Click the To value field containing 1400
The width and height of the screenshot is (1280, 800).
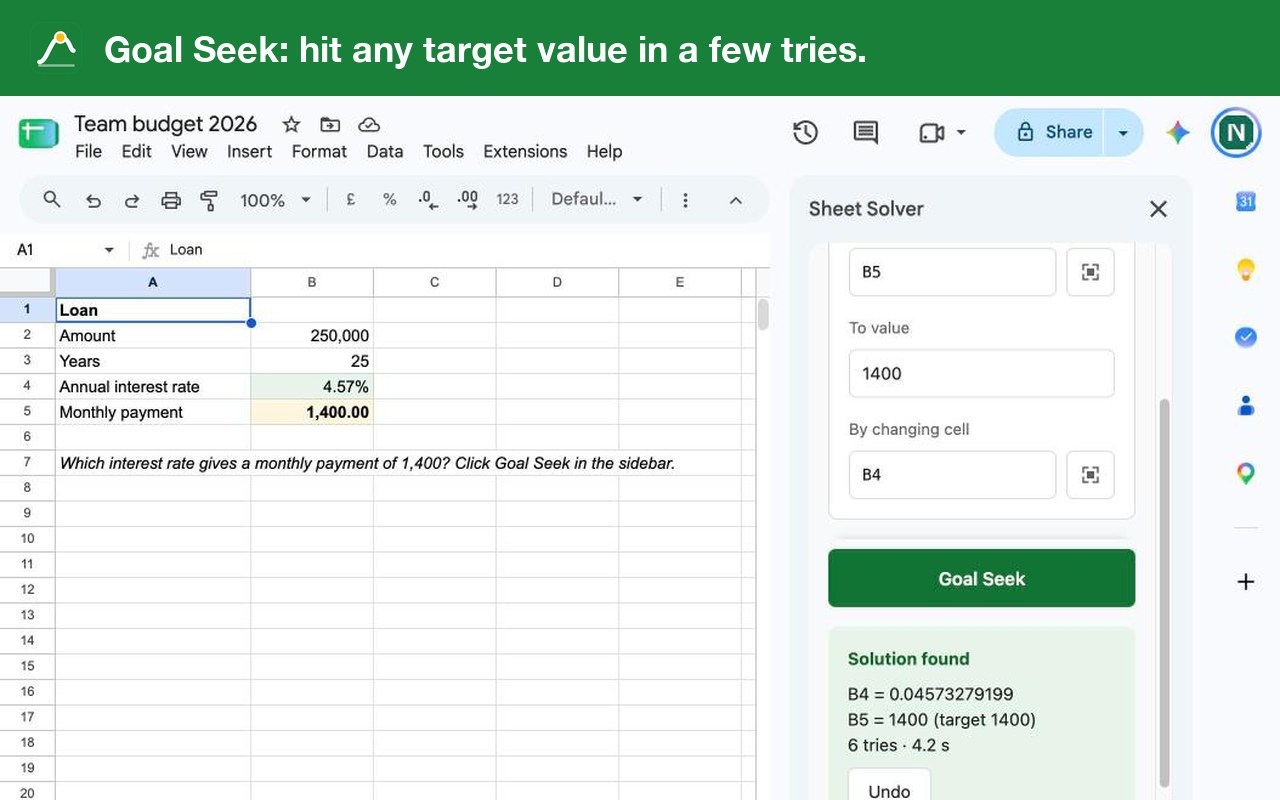point(981,373)
